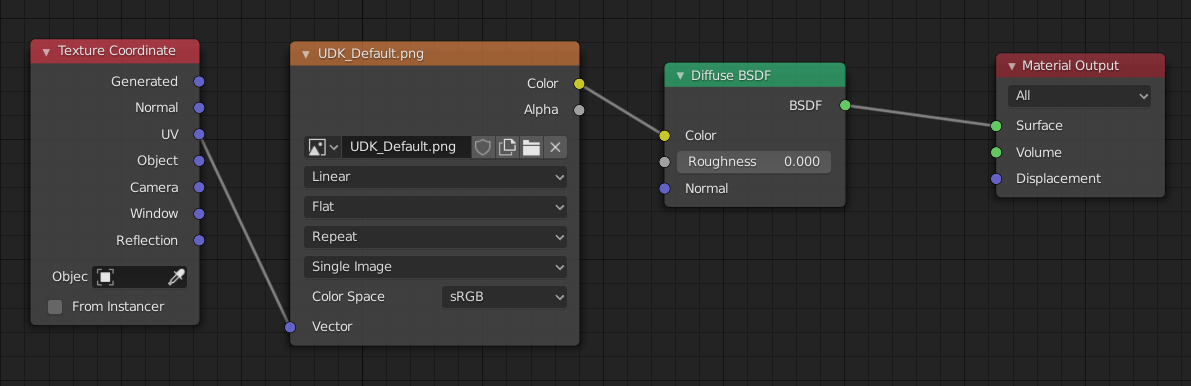1191x386 pixels.
Task: Unlink image with the X icon
Action: click(x=555, y=147)
